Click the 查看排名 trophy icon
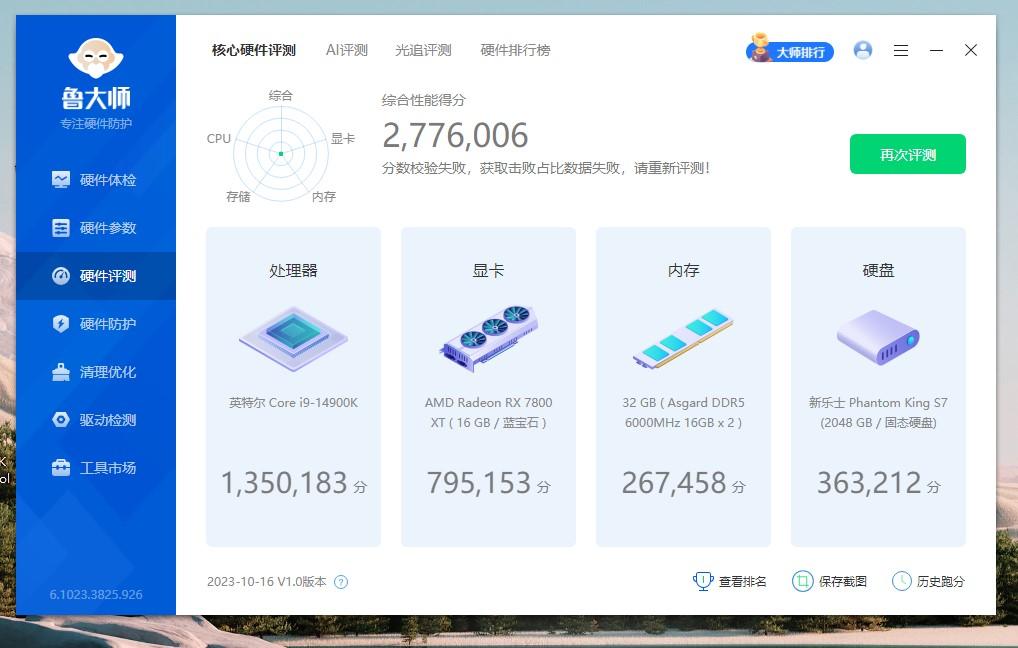The height and width of the screenshot is (648, 1018). [x=702, y=581]
